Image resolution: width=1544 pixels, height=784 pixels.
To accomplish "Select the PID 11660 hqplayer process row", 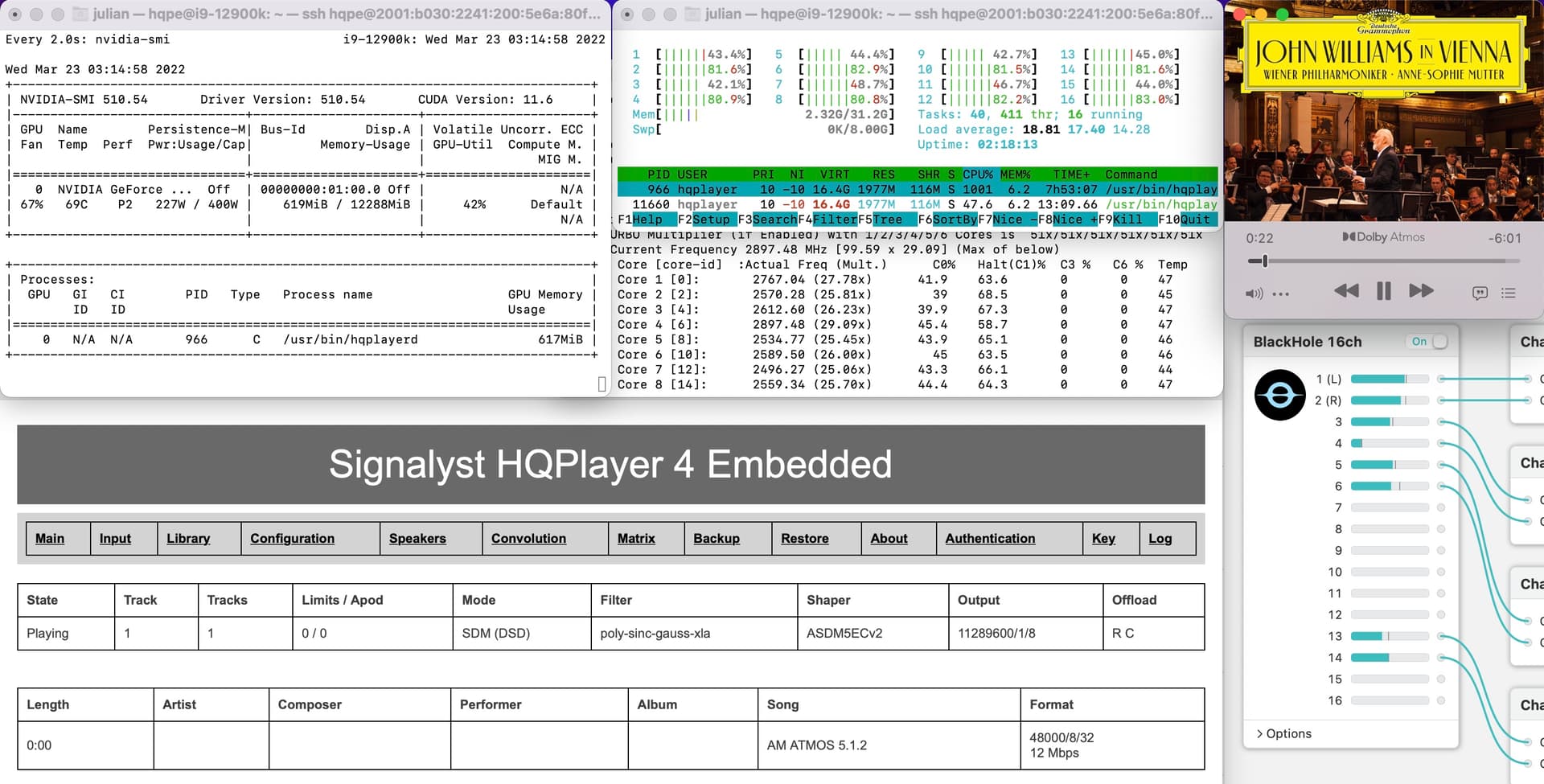I will tap(918, 204).
